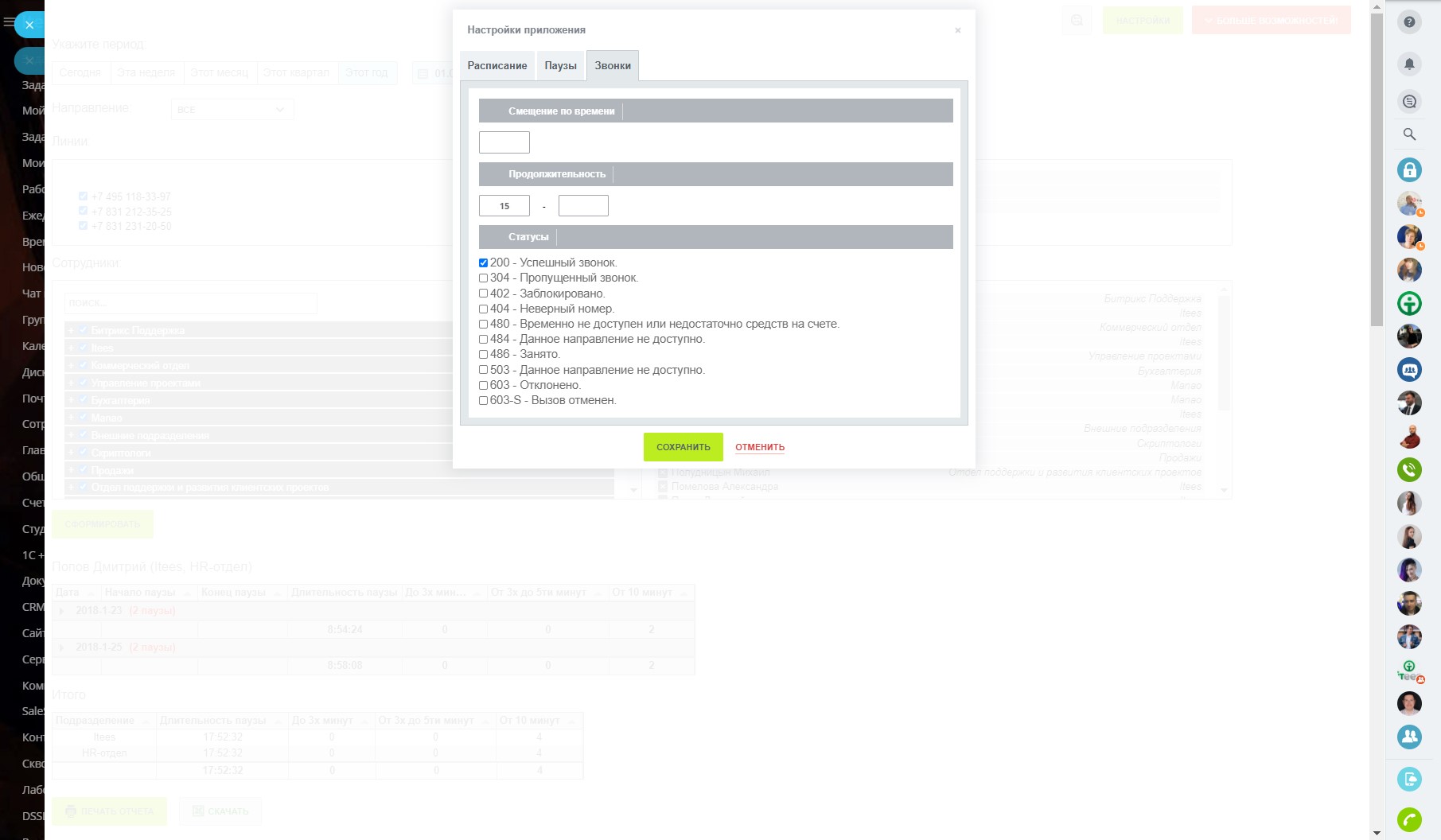Open the Itees group chat icon
Viewport: 1441px width, 840px height.
[1409, 671]
